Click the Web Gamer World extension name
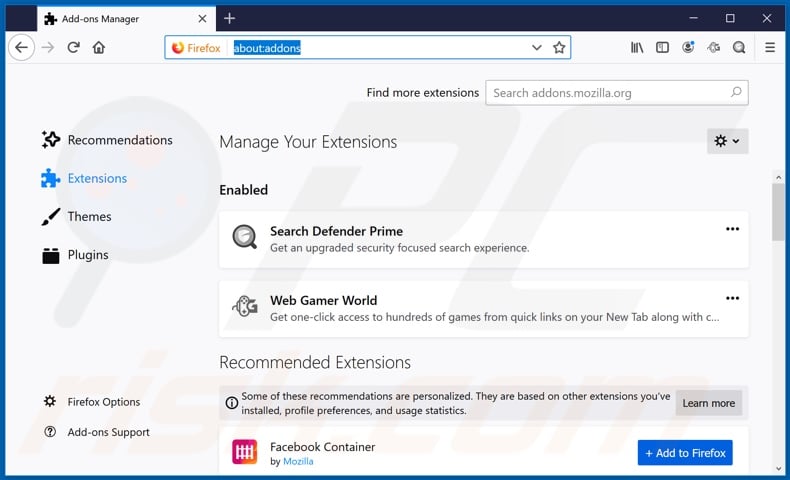The image size is (790, 480). [x=323, y=300]
